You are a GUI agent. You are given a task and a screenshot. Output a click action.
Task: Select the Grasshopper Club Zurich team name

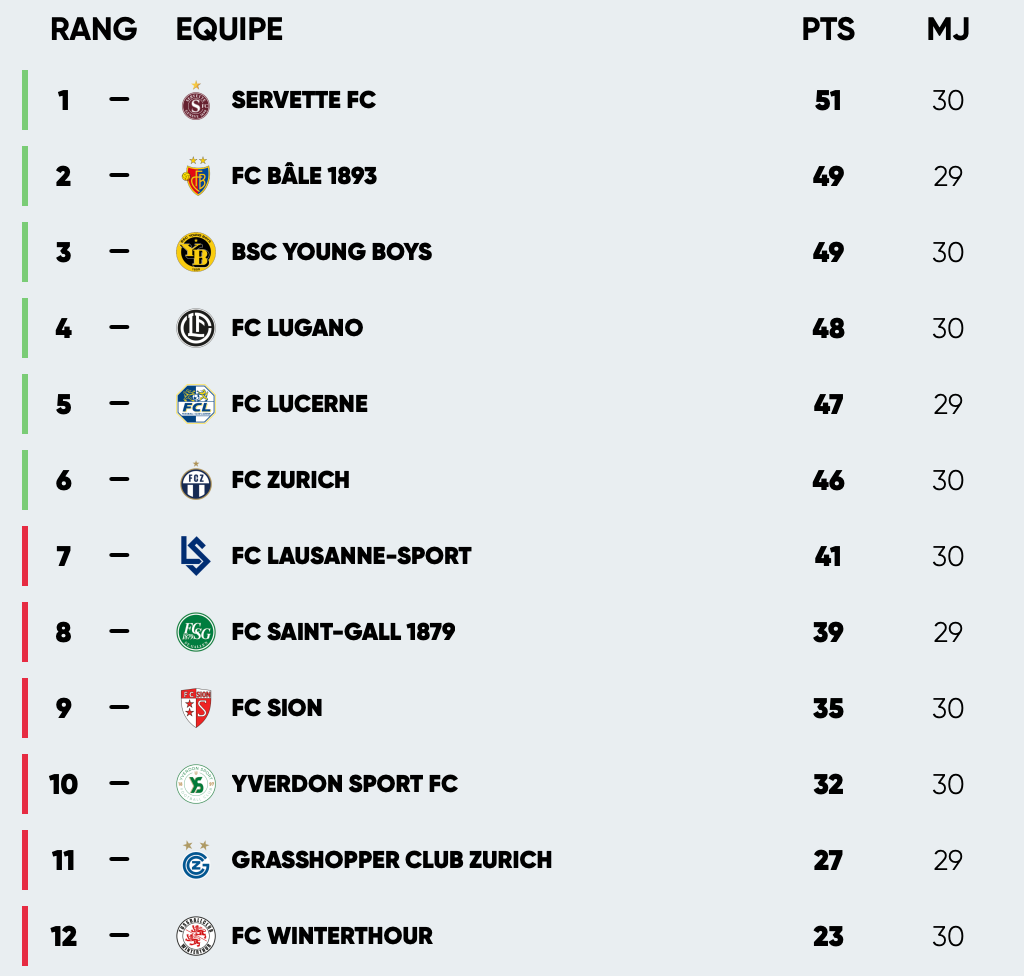(391, 860)
